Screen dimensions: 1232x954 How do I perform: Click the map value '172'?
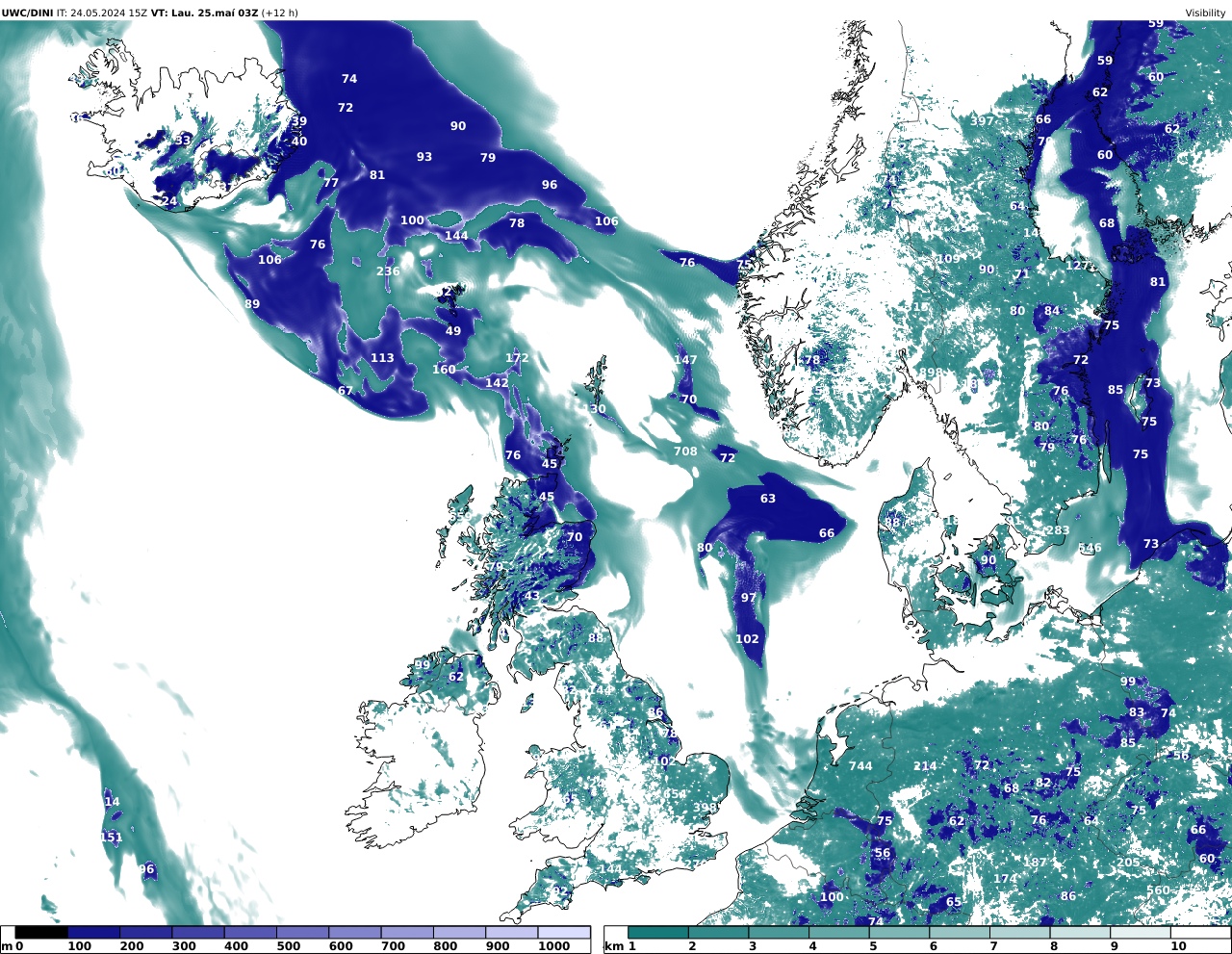click(x=517, y=358)
